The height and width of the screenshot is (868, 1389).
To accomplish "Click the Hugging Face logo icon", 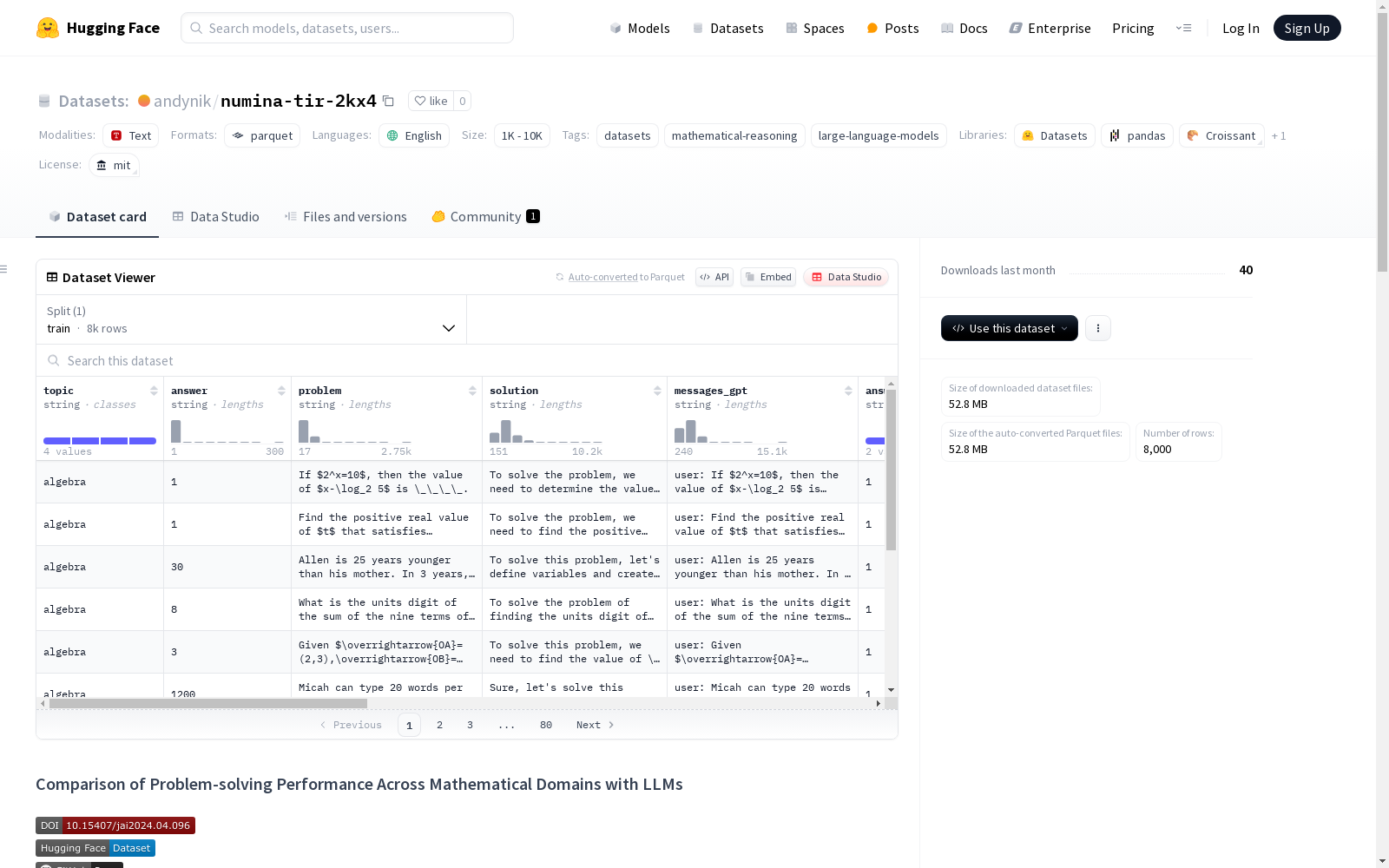I will 48,28.
